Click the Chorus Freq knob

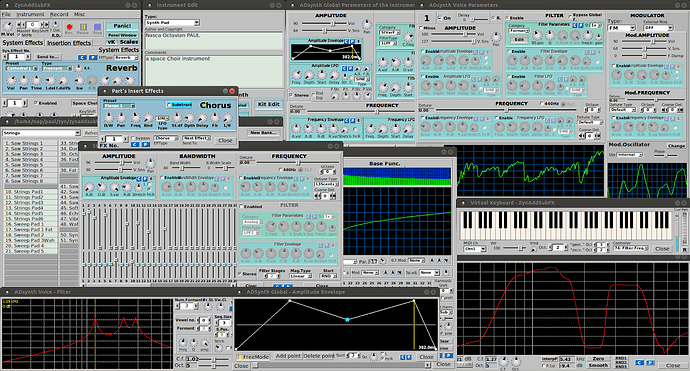coord(136,118)
